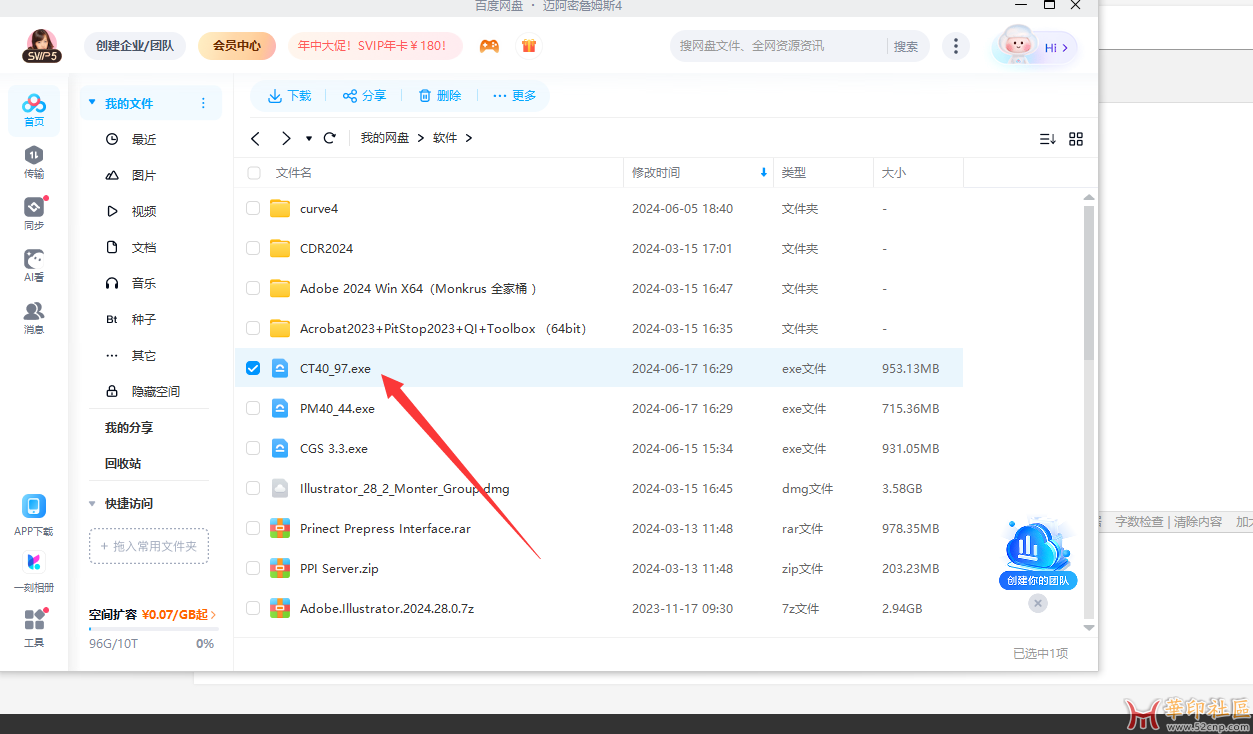Open the sort order icon

coord(1048,139)
